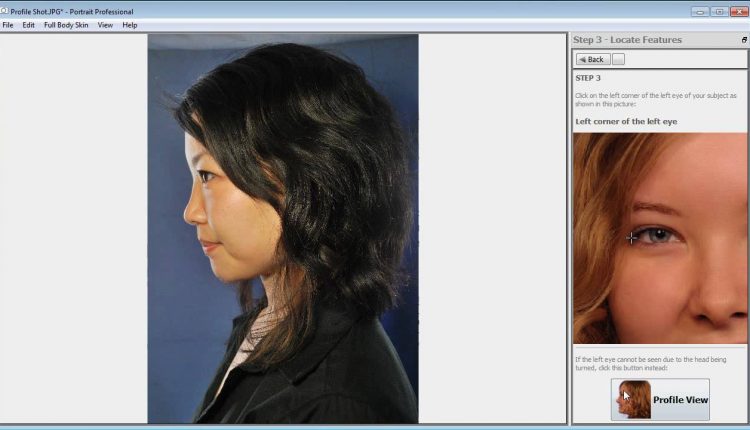
Task: Go back with the Back button
Action: coord(593,59)
